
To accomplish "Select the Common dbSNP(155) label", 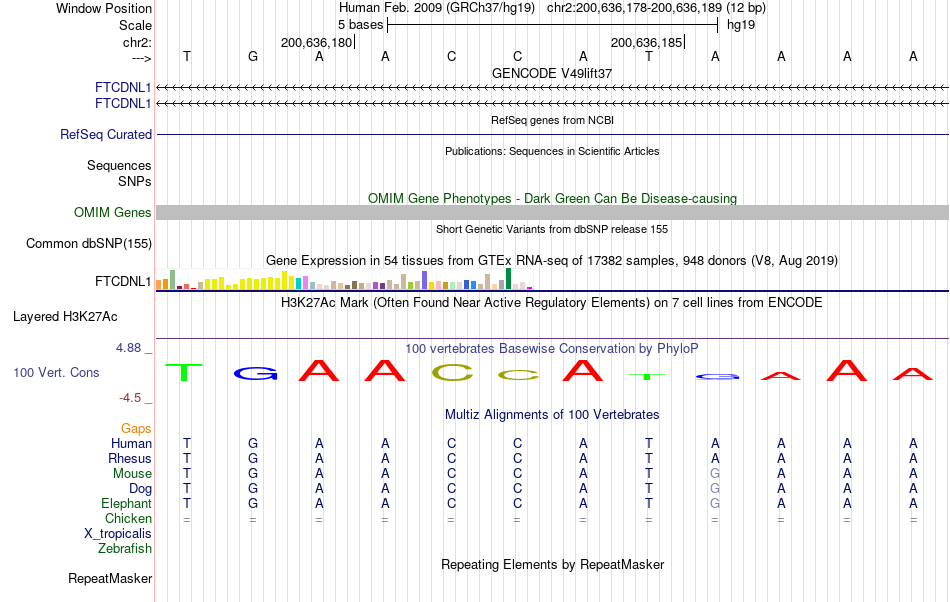I will pyautogui.click(x=88, y=243).
